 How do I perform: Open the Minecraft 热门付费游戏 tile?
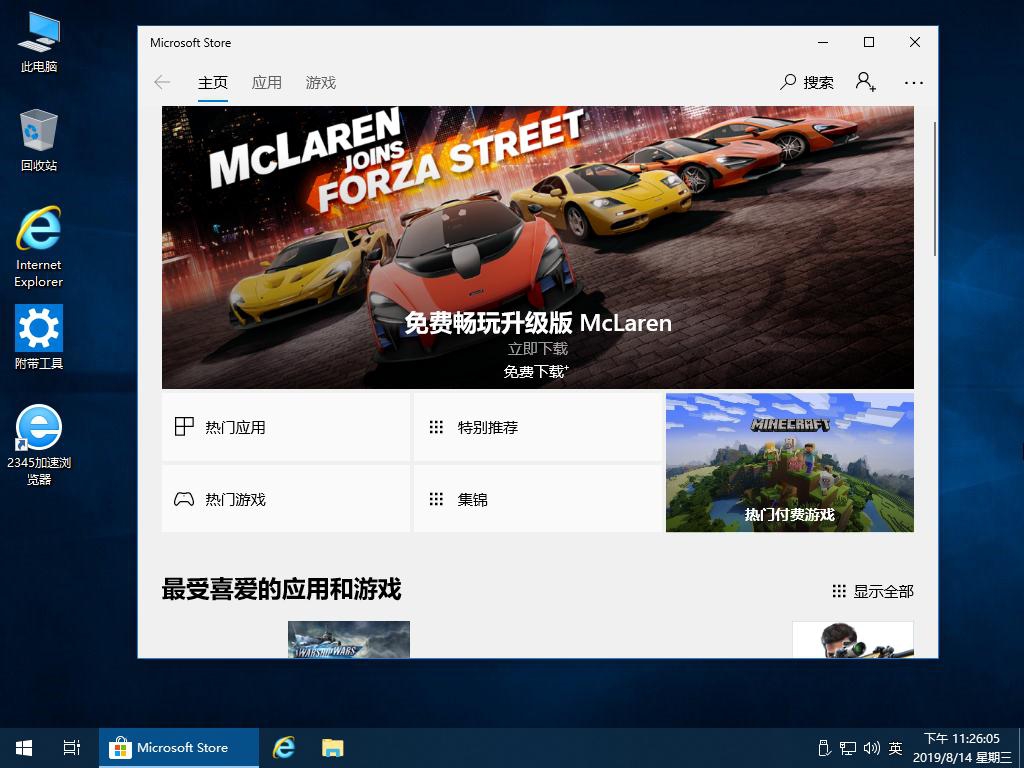790,462
